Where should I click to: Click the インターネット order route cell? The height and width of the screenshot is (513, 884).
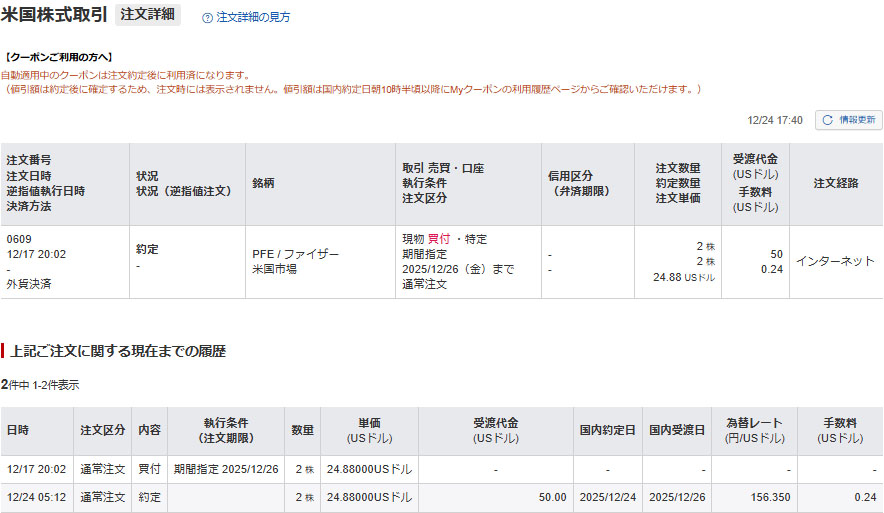(835, 261)
